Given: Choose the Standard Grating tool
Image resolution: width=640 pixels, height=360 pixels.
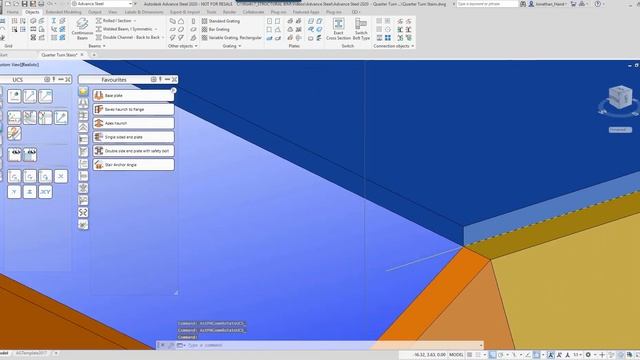Looking at the screenshot, I should click(x=221, y=21).
